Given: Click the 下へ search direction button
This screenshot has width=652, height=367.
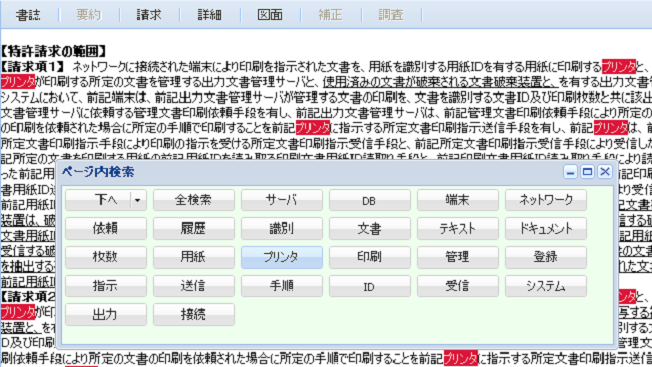Looking at the screenshot, I should (98, 200).
